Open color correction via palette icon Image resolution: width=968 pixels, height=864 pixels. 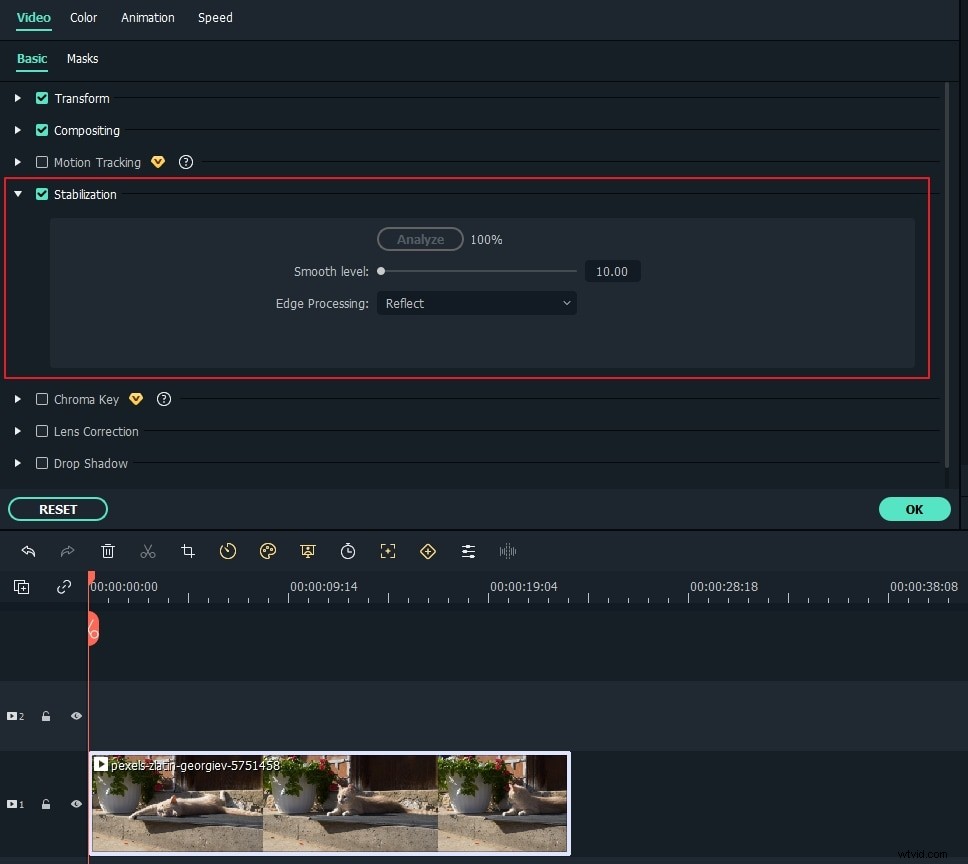(268, 551)
